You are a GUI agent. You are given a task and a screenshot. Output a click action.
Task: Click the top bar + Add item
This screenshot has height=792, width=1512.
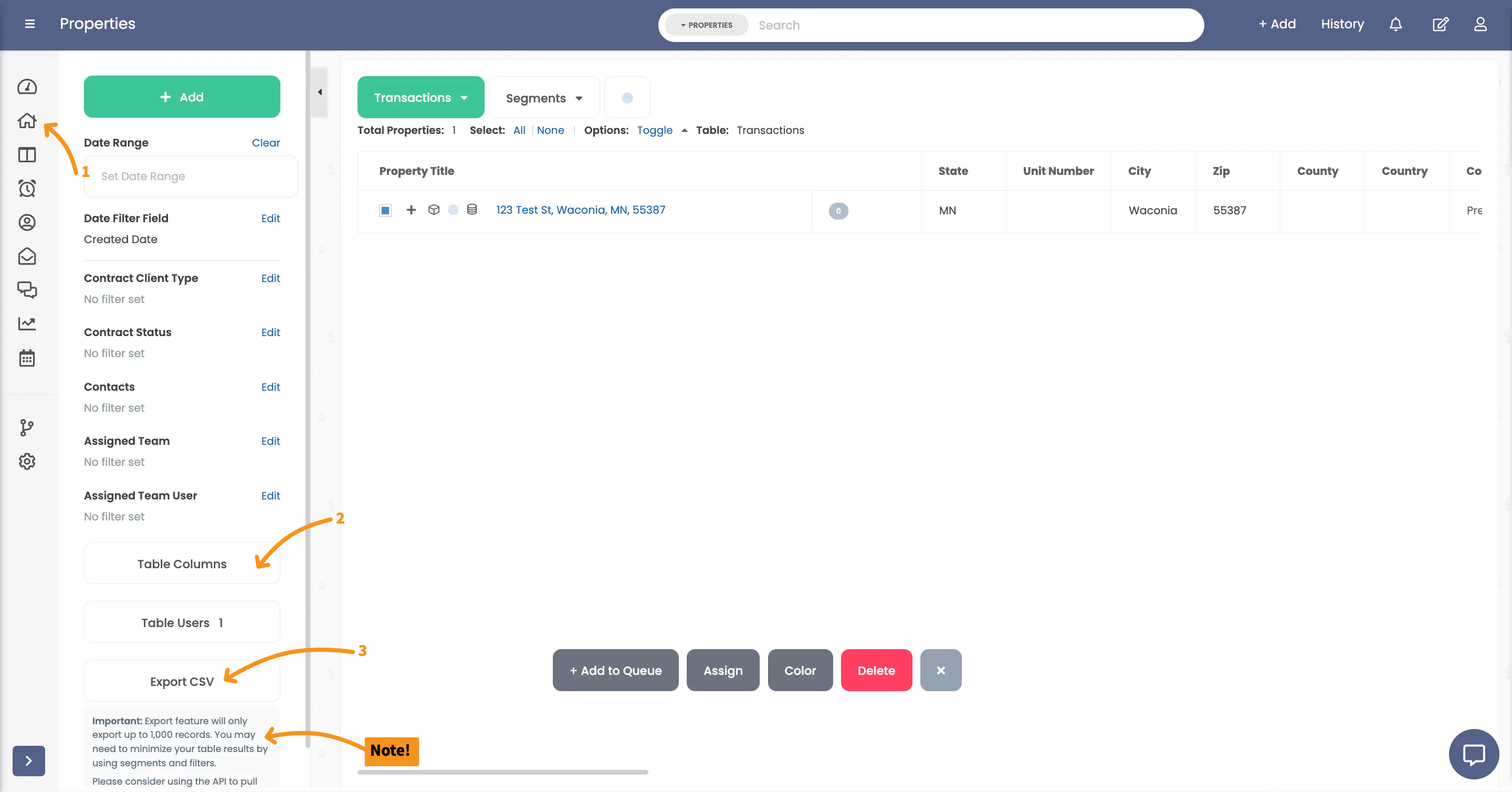click(1277, 24)
